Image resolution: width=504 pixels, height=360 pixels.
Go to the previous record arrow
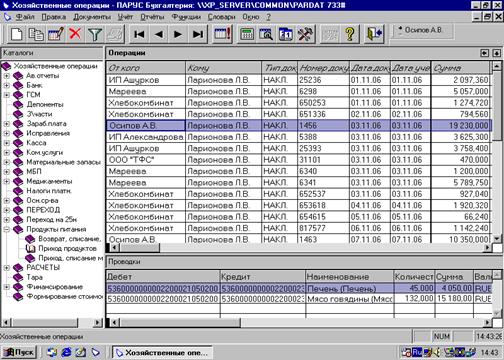coord(159,34)
